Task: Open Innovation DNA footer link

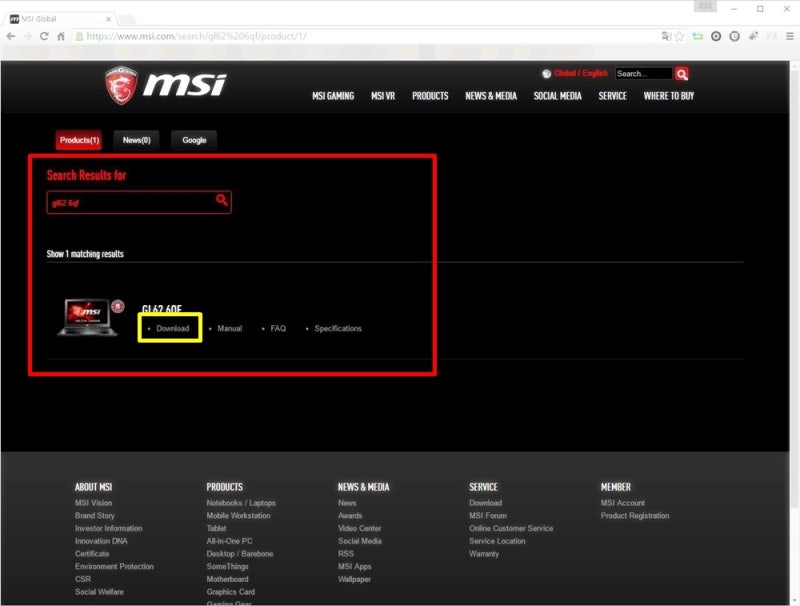Action: [101, 541]
